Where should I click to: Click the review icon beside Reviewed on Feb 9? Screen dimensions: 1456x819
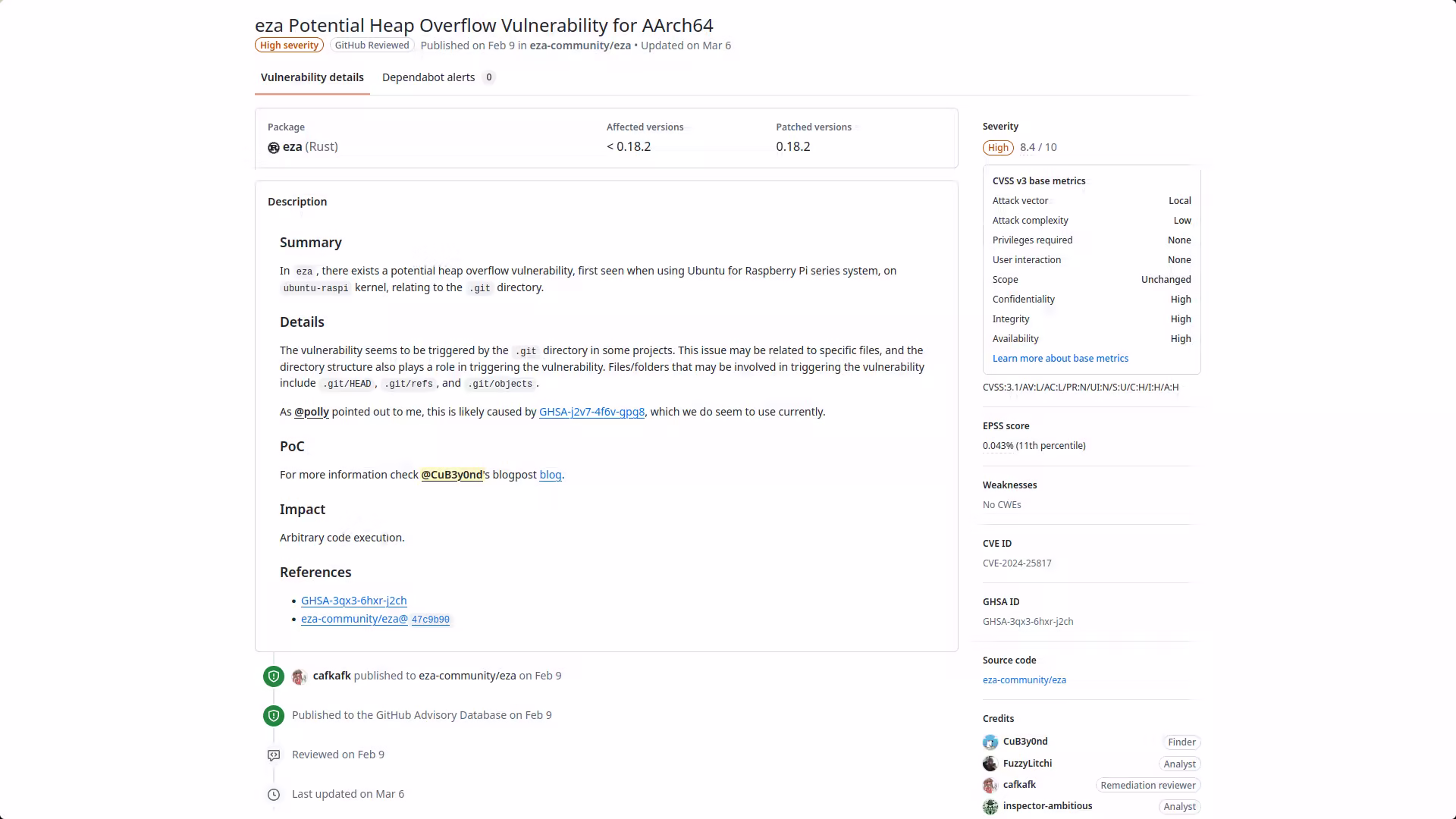pyautogui.click(x=274, y=755)
